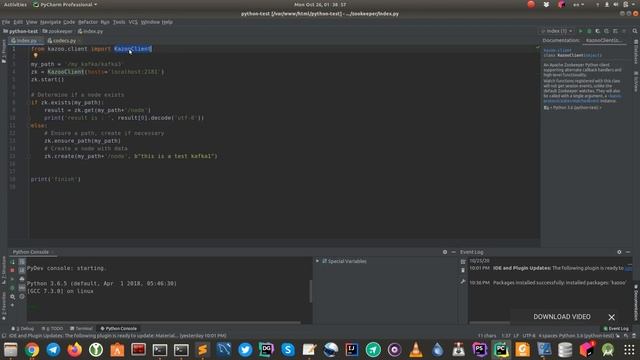Screen dimensions: 640x360
Task: Open the Tools menu
Action: (x=119, y=22)
